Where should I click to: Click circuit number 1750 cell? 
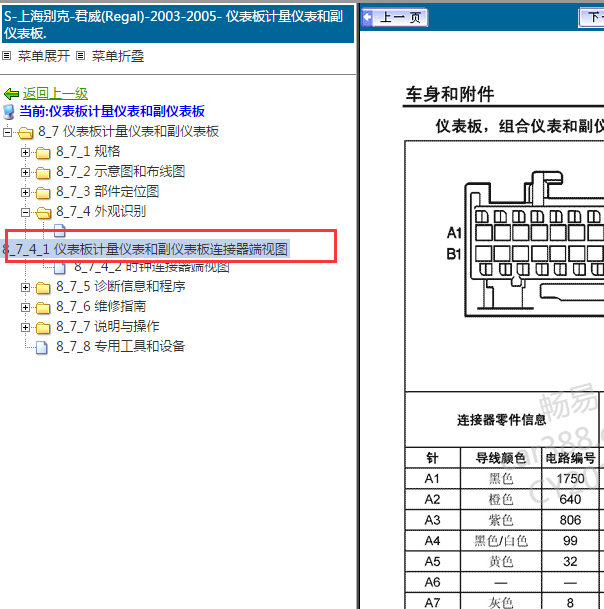570,478
